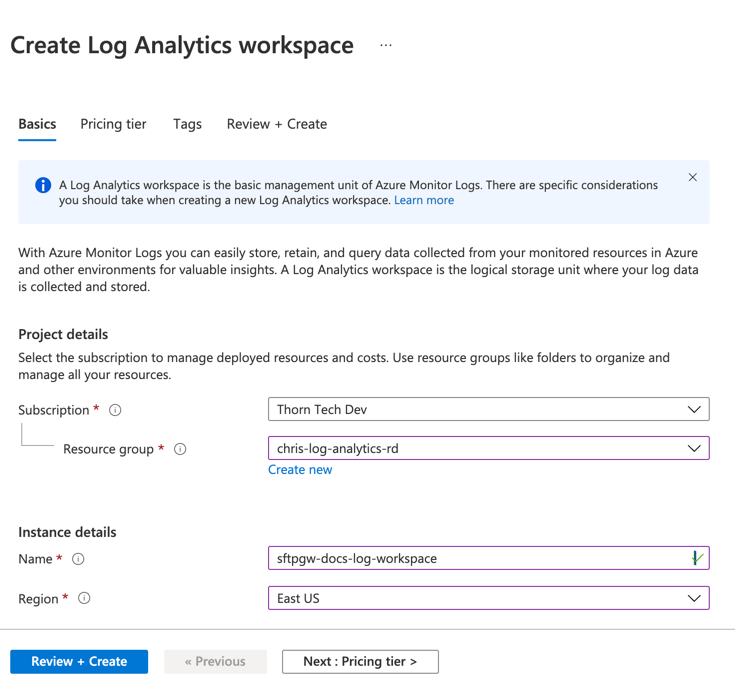Click the Region field label
This screenshot has height=684, width=735.
coord(38,599)
